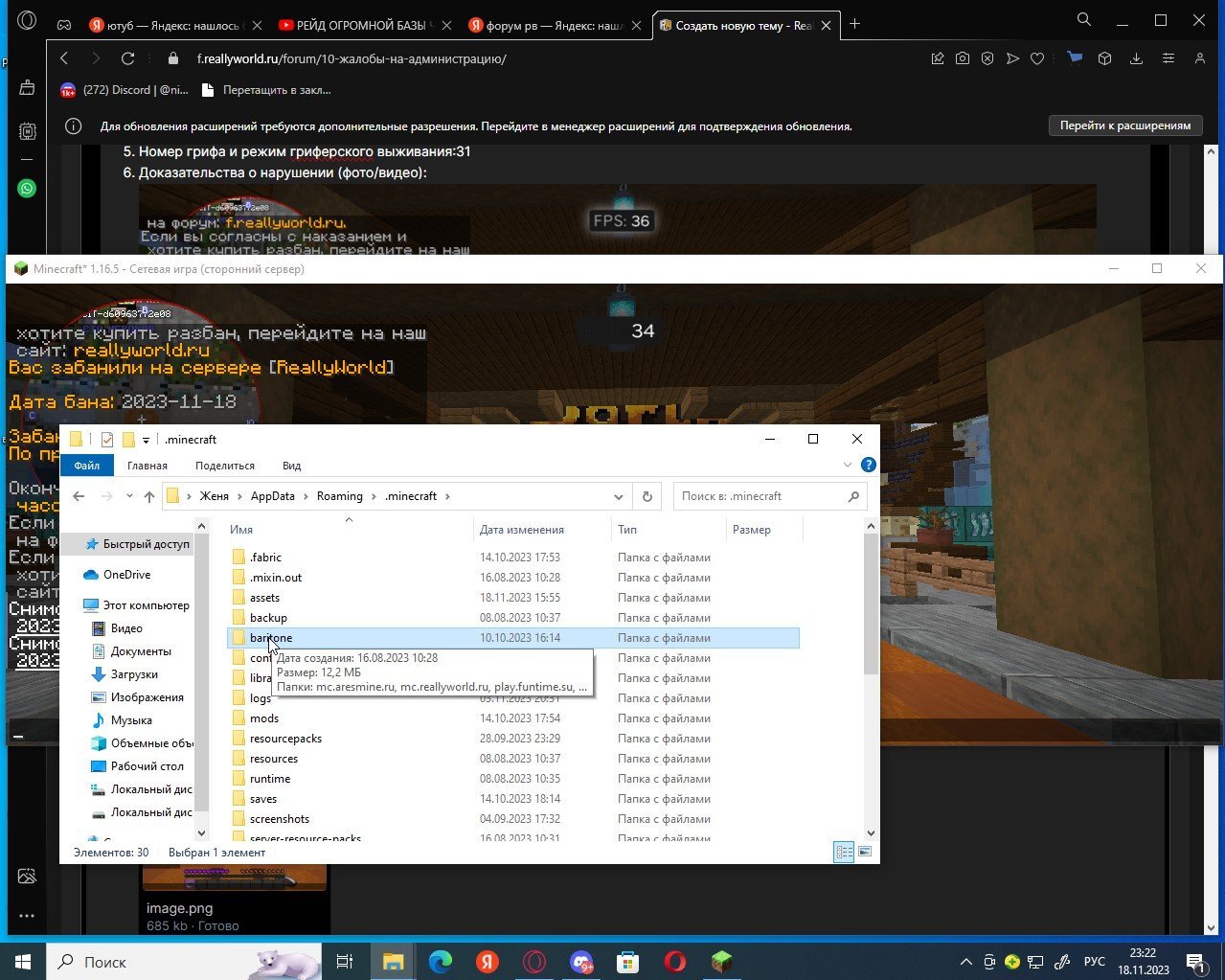1225x980 pixels.
Task: Switch to large icons view in Explorer
Action: click(865, 852)
